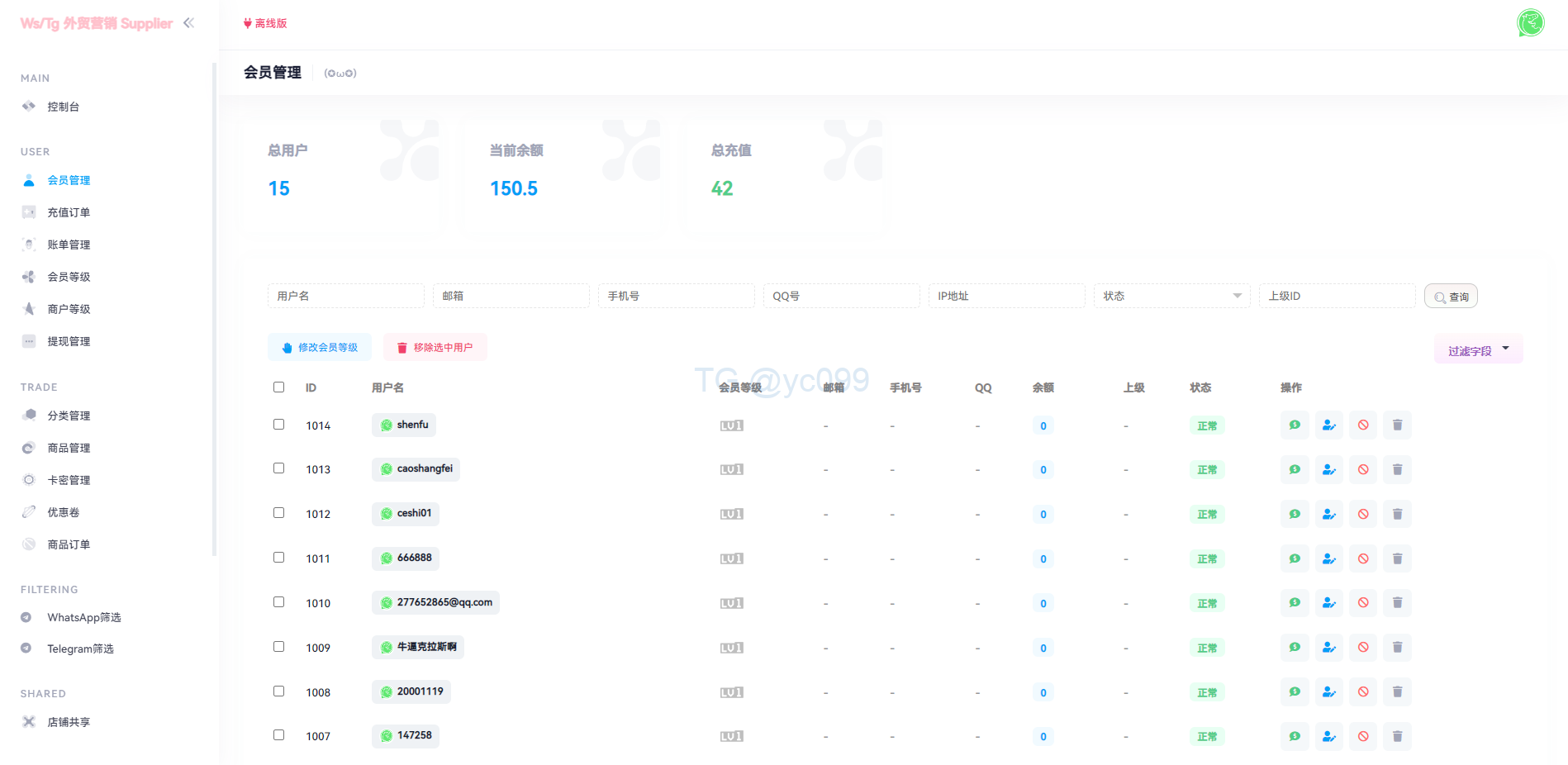Click the balance recharge icon for user shenfu
This screenshot has height=765, width=1568.
click(x=1295, y=425)
